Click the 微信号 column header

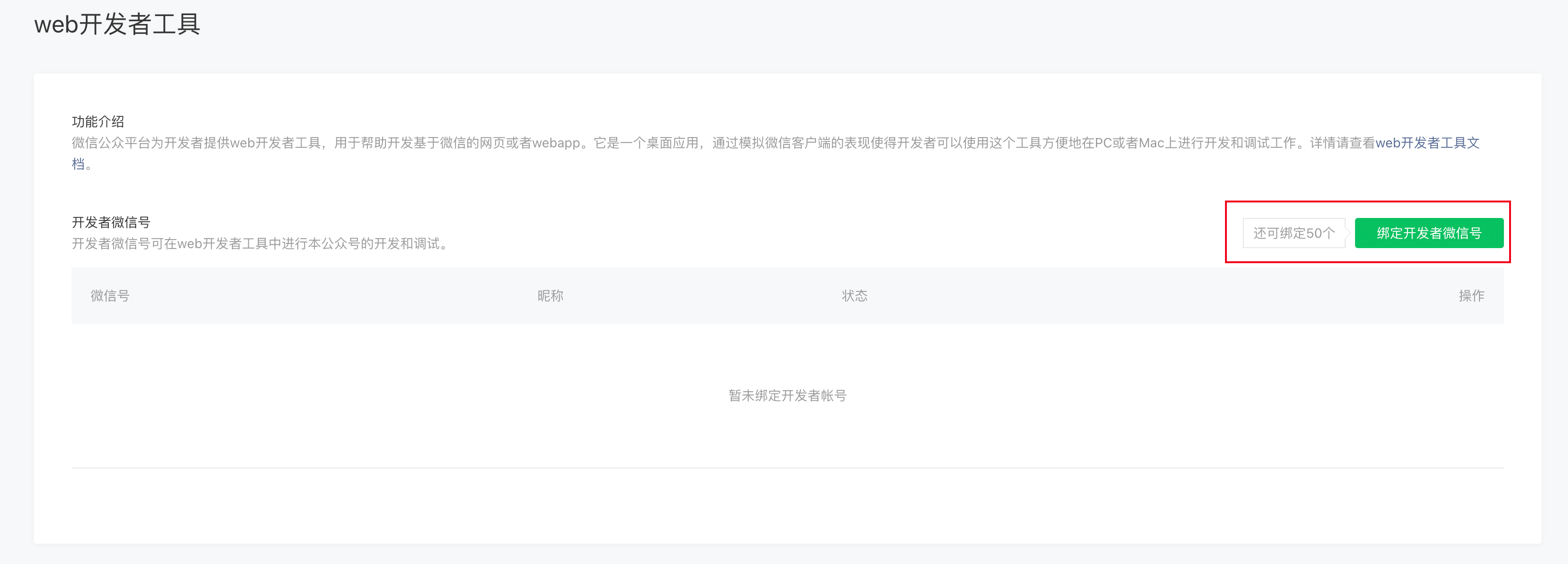[110, 296]
